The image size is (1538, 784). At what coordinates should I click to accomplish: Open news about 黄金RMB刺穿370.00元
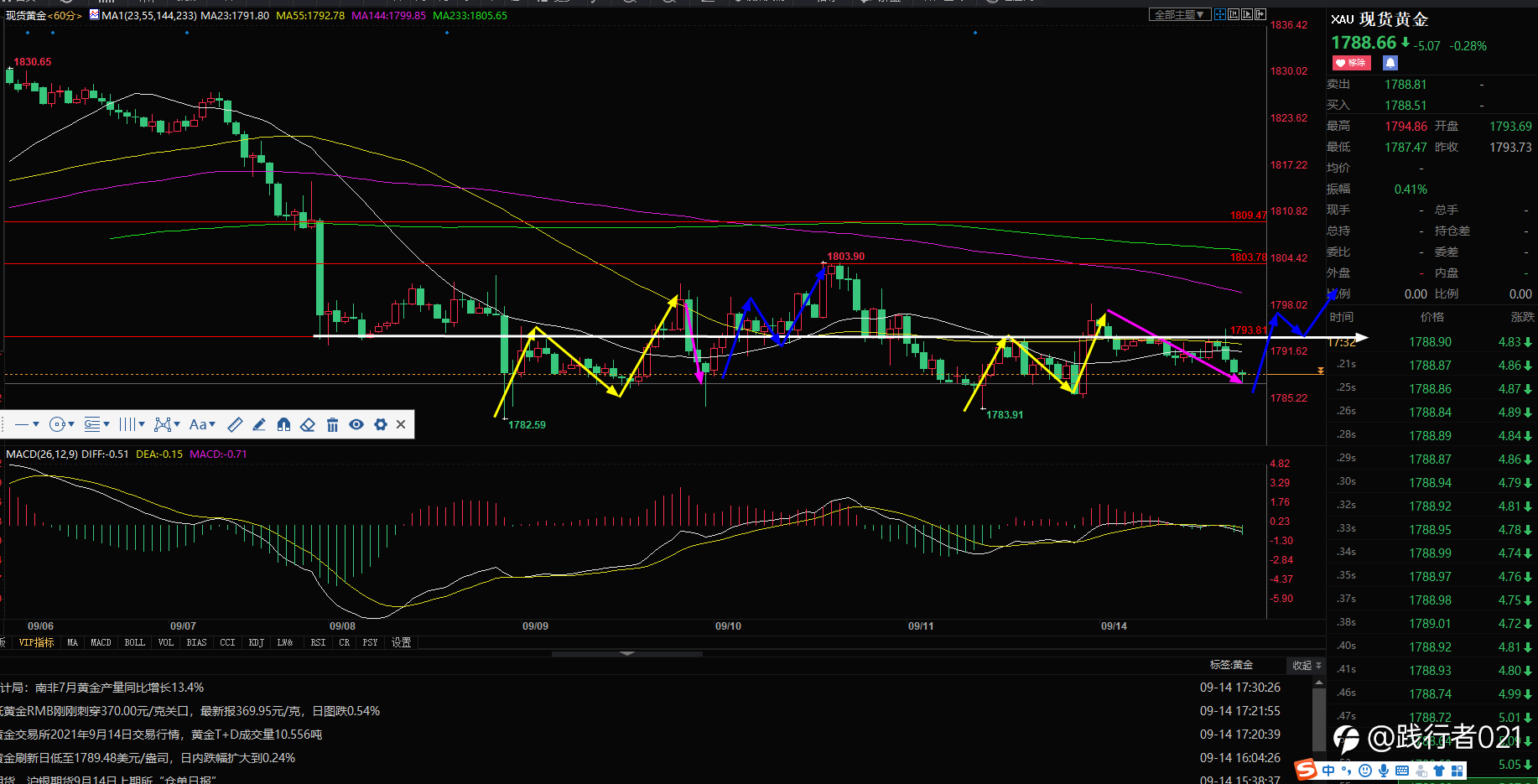(x=190, y=711)
